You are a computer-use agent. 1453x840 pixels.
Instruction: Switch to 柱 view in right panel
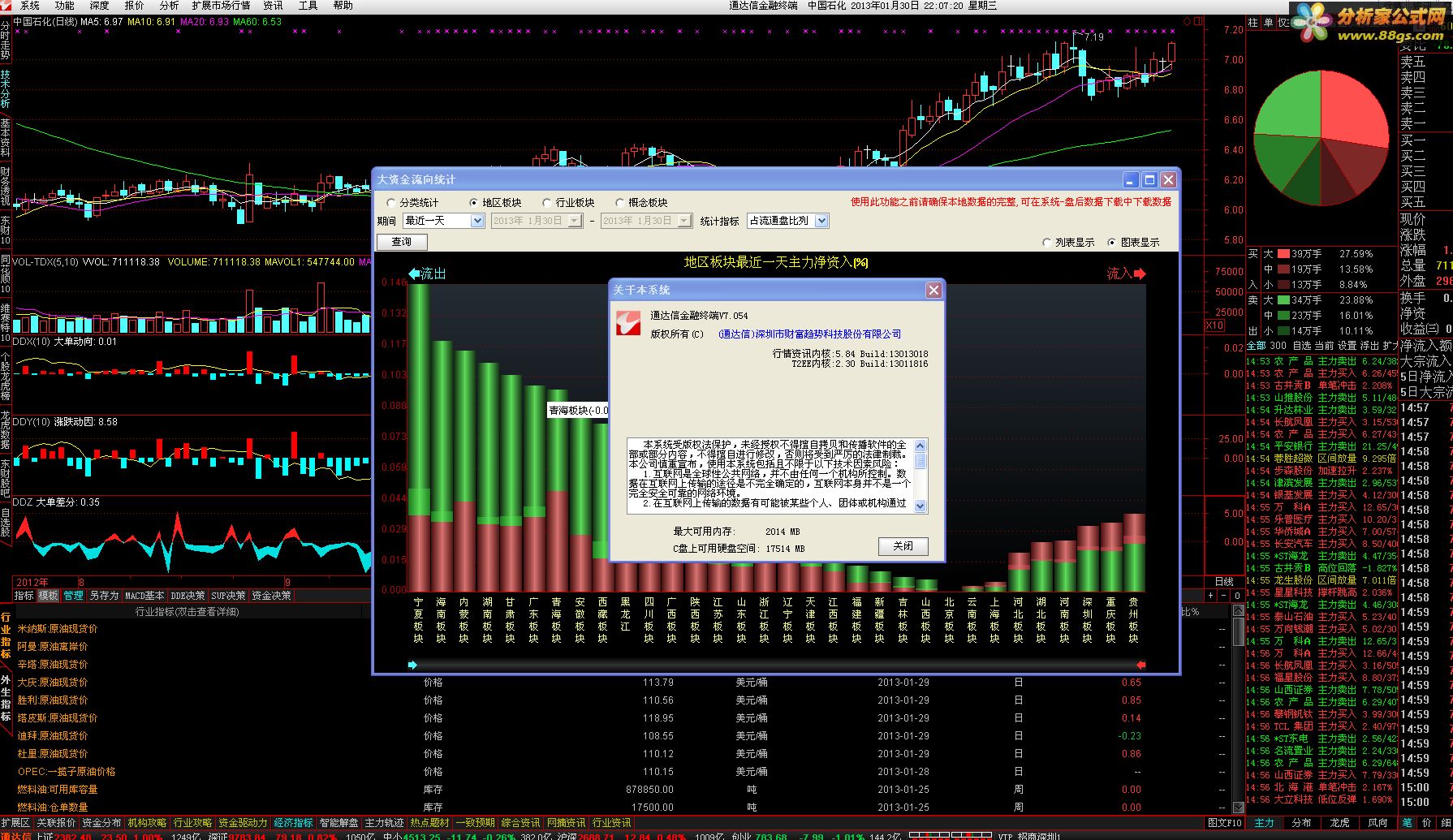[1253, 23]
